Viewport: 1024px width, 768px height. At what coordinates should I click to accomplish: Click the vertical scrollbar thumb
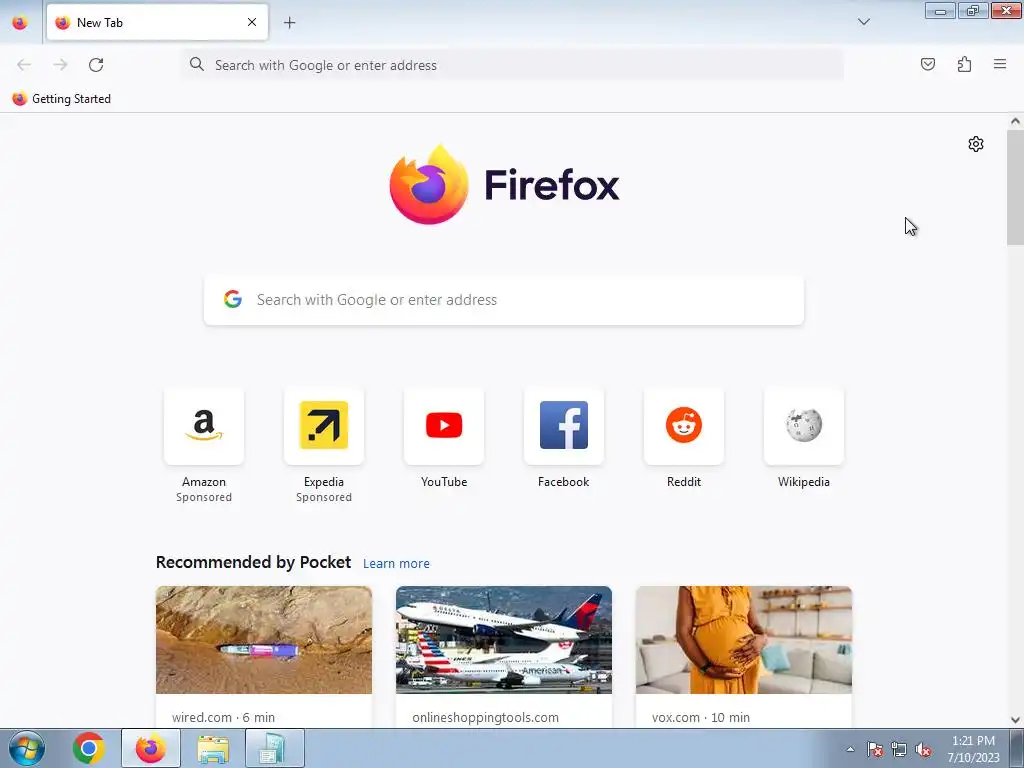pyautogui.click(x=1015, y=187)
